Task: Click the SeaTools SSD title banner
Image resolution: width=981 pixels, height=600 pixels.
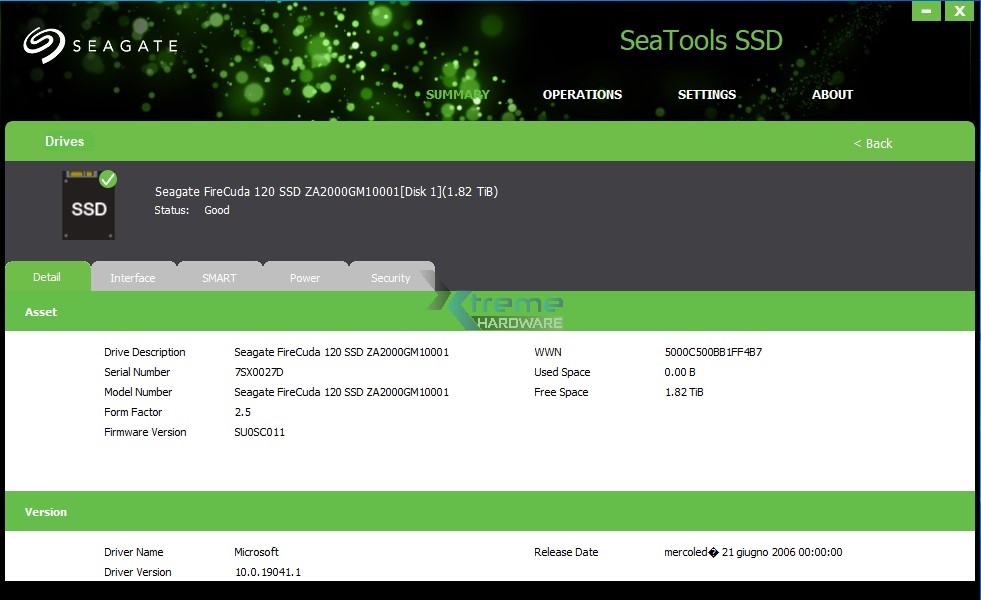Action: pos(700,40)
